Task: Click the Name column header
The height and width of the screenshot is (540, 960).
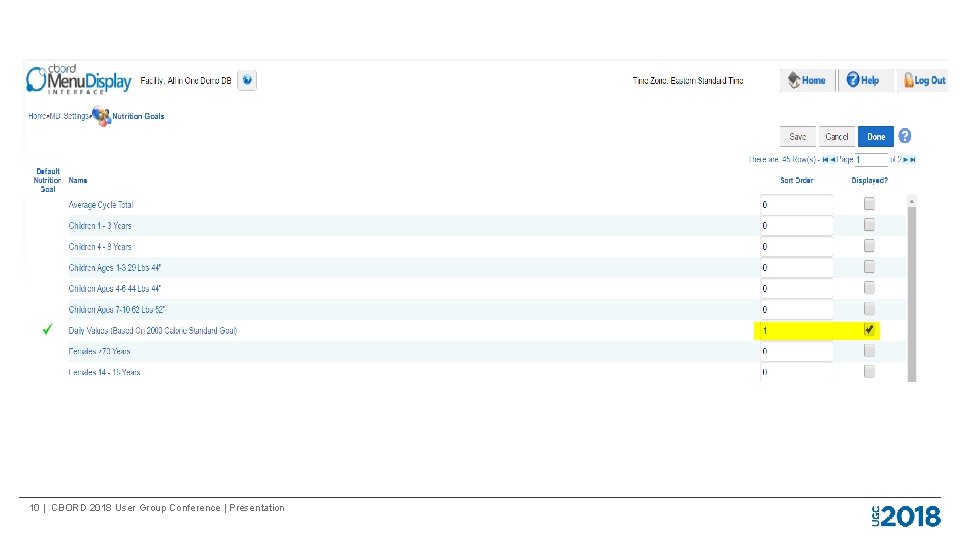Action: (78, 181)
